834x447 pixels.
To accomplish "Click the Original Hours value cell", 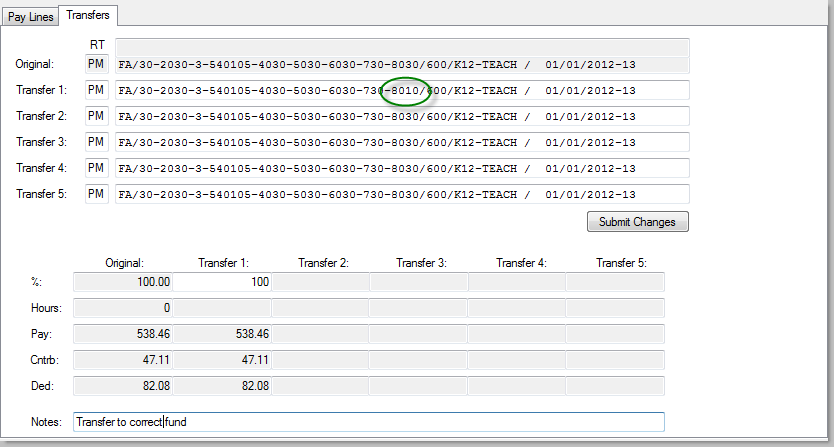I will (x=124, y=309).
